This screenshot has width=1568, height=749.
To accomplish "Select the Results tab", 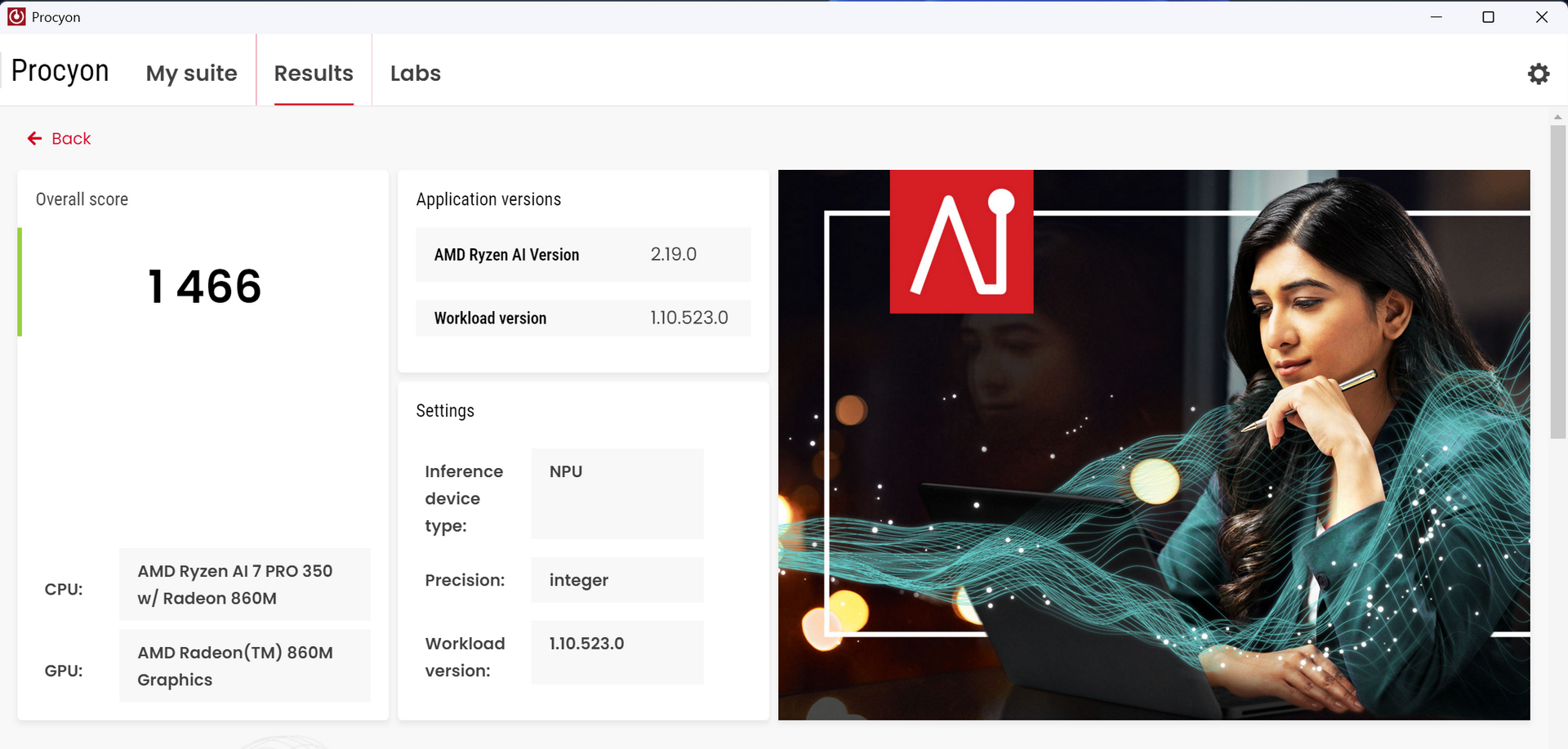I will [314, 74].
